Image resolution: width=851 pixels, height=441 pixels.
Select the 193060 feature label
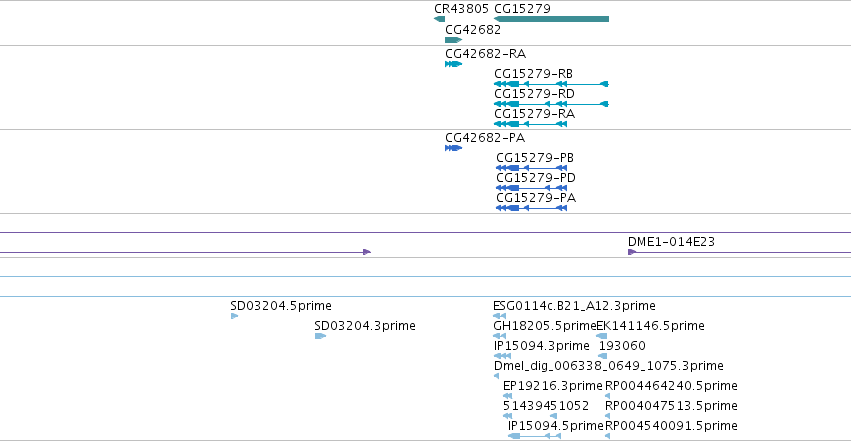tap(622, 346)
